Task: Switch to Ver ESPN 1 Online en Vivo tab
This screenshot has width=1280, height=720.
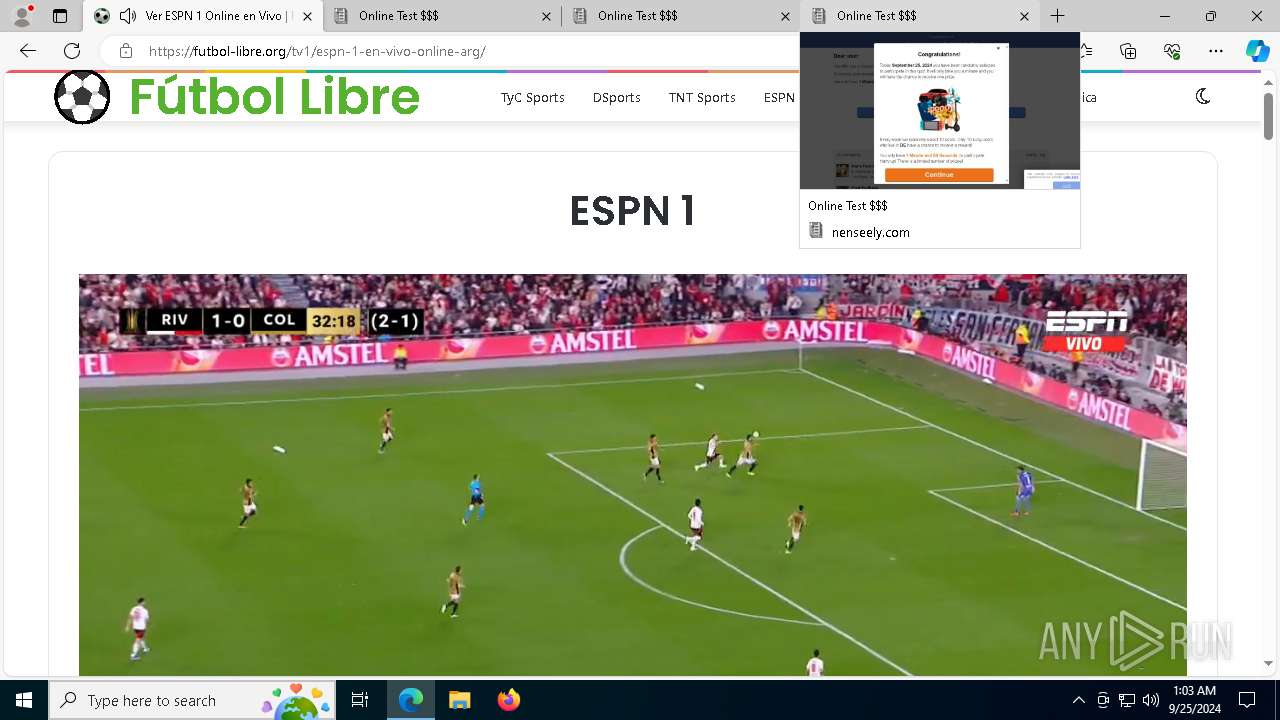Action: coord(203,16)
